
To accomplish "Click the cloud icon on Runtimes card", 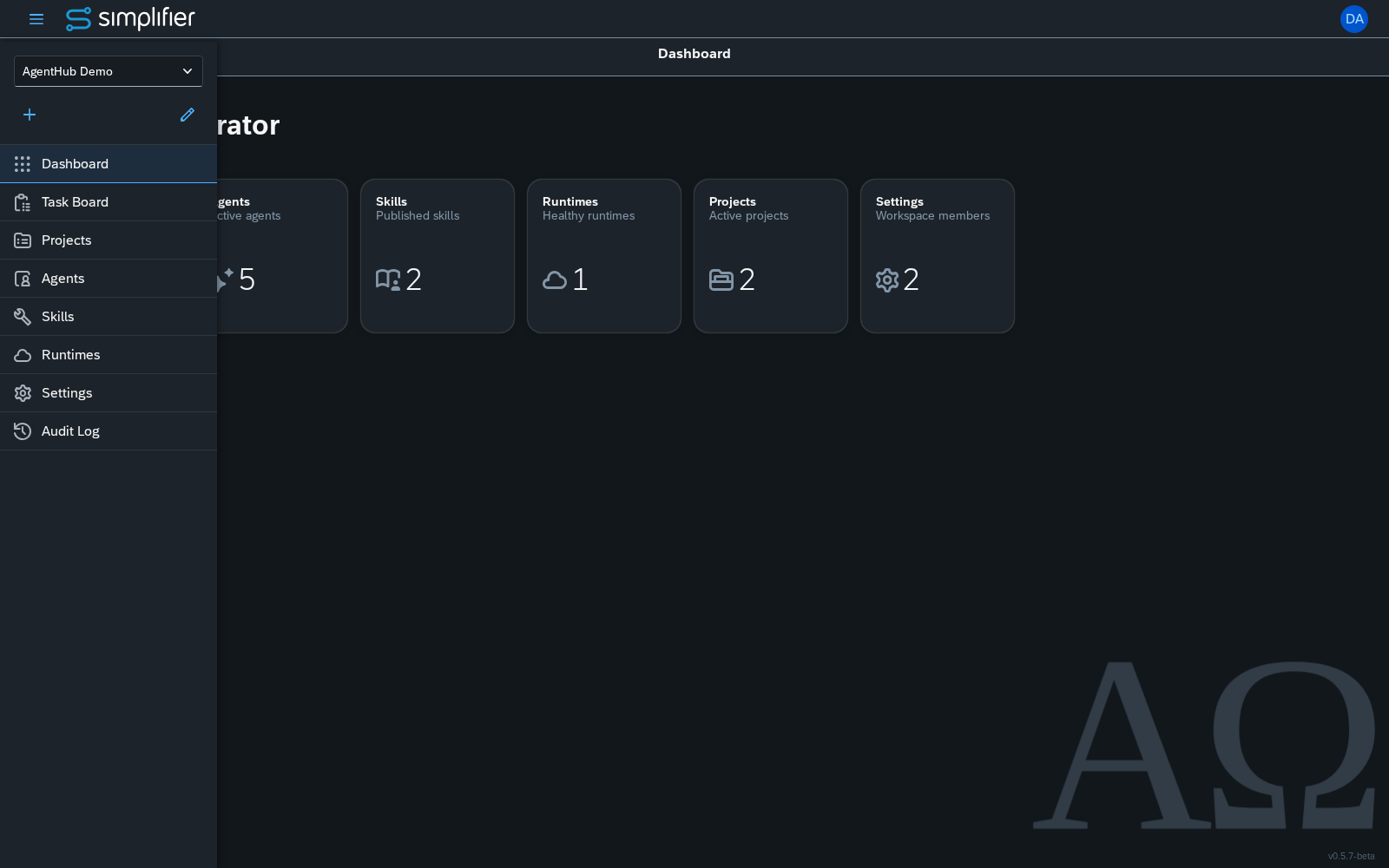I will [x=555, y=279].
